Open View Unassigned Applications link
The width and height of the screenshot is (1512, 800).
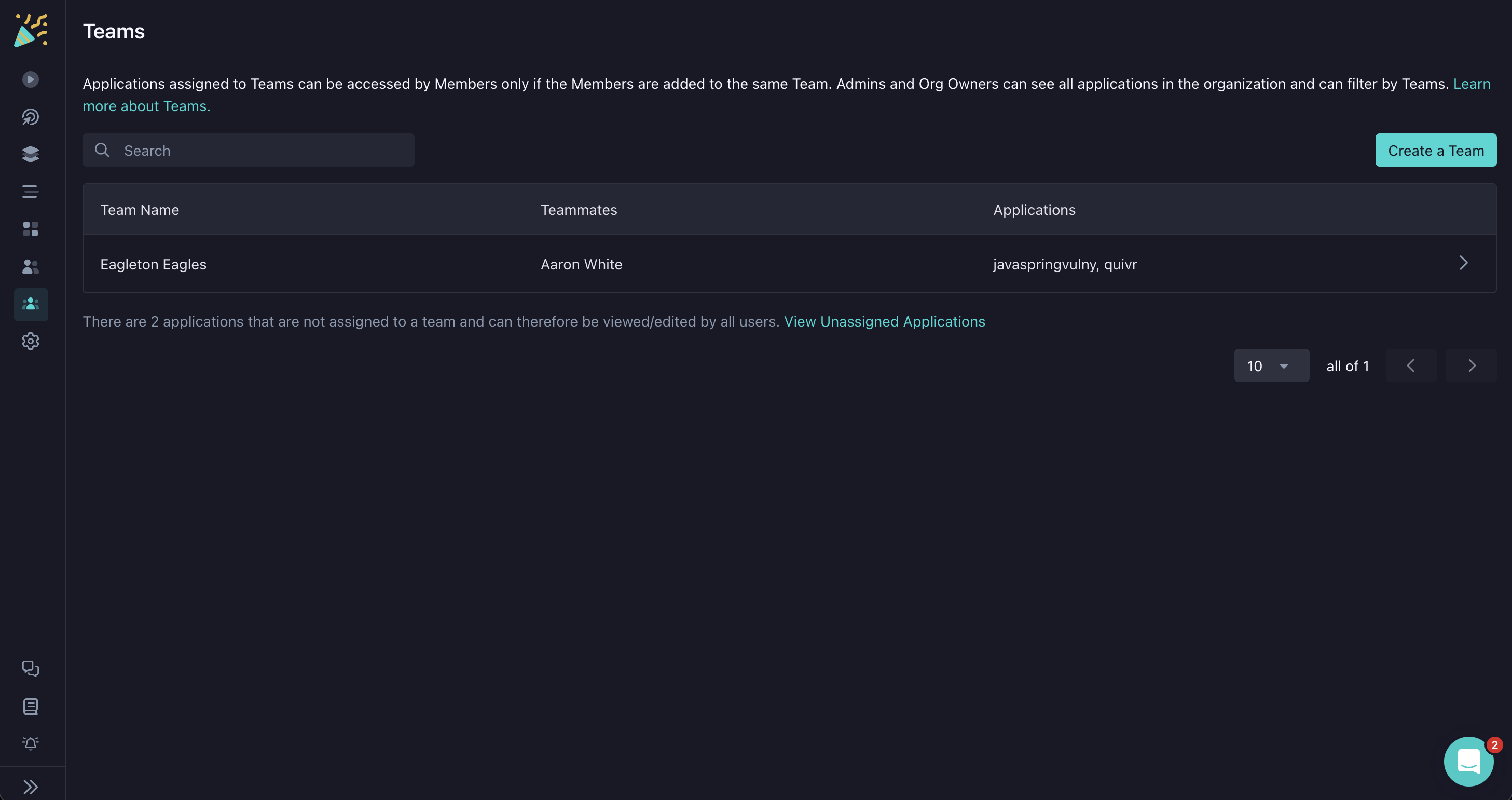pos(884,321)
